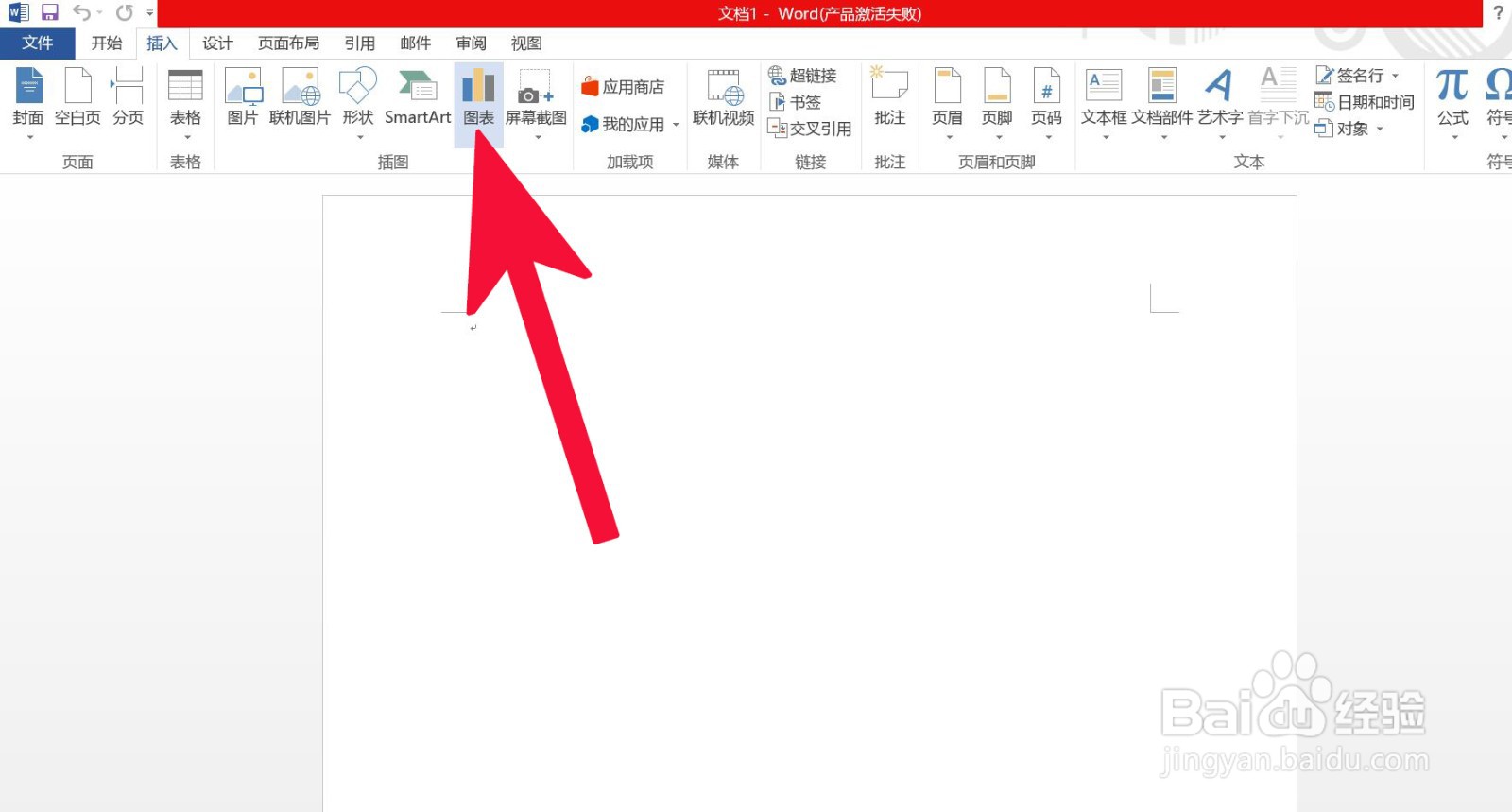This screenshot has width=1512, height=812.
Task: Insert a cover page (封面)
Action: point(28,104)
